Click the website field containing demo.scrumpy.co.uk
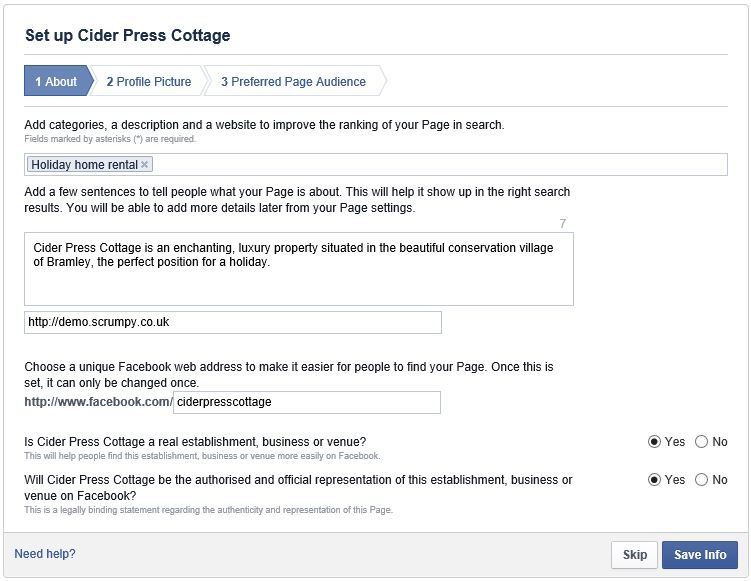The image size is (751, 581). [232, 323]
